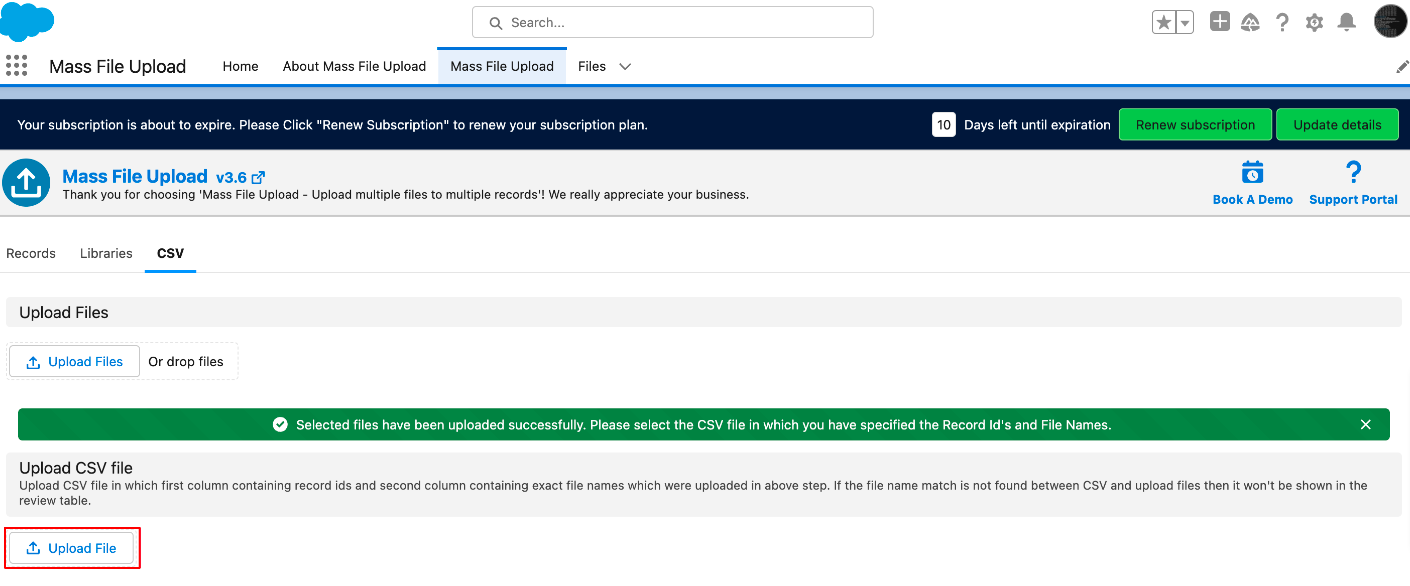Screen dimensions: 1410x586
Task: Open the Files nav tab
Action: point(592,66)
